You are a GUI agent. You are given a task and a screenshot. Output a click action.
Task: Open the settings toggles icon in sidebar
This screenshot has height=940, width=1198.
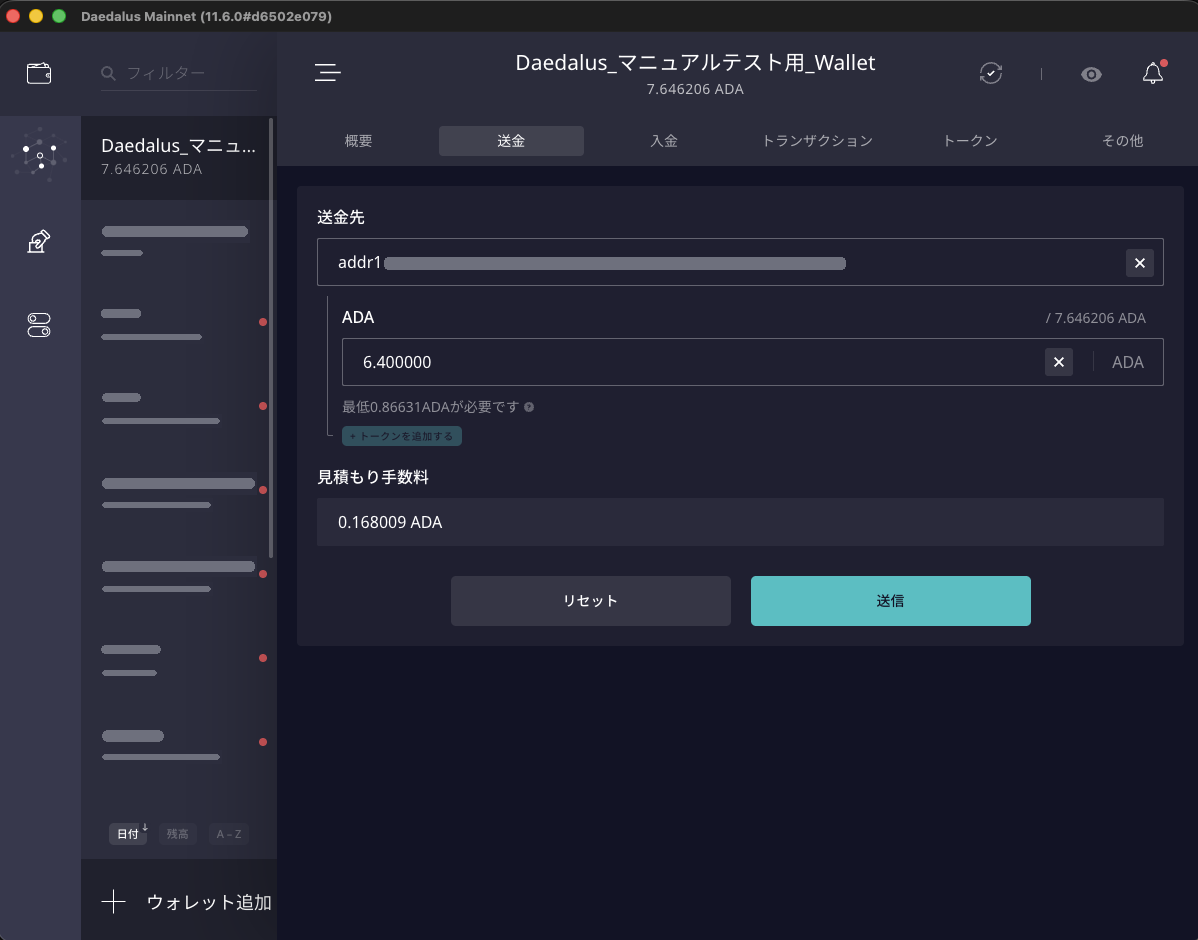pyautogui.click(x=39, y=325)
